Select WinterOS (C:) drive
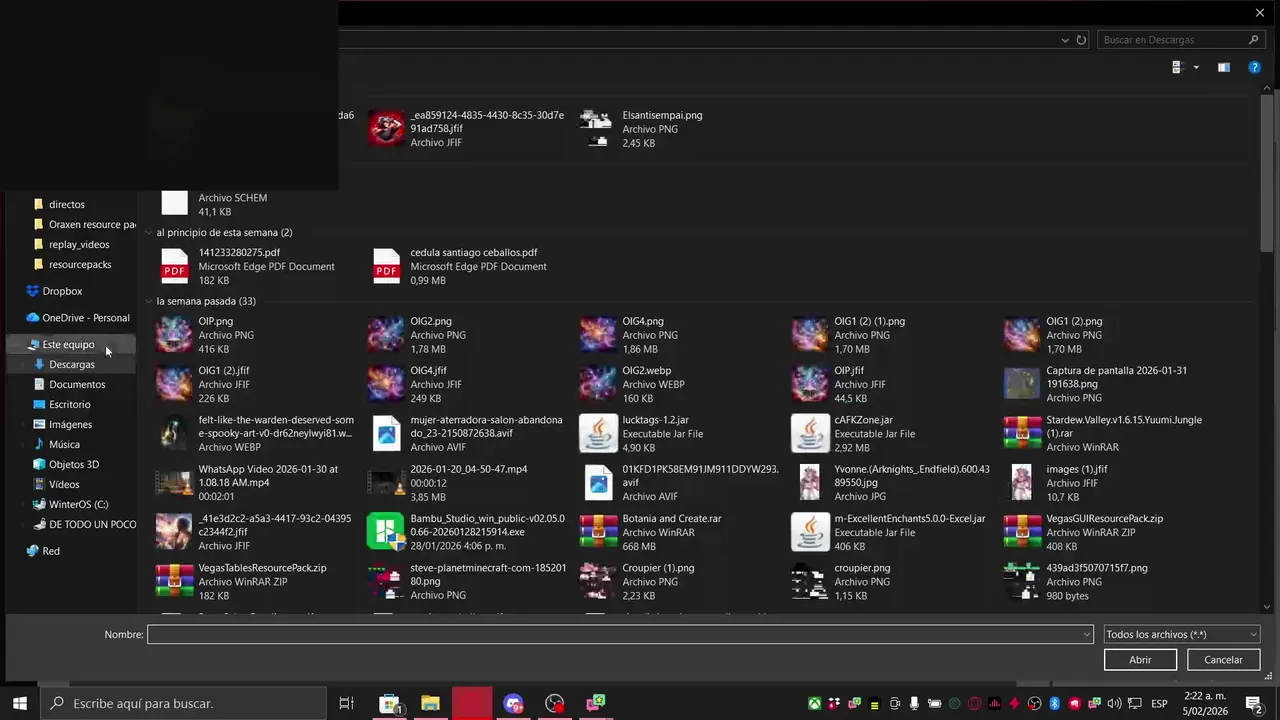Image resolution: width=1280 pixels, height=720 pixels. click(x=78, y=504)
